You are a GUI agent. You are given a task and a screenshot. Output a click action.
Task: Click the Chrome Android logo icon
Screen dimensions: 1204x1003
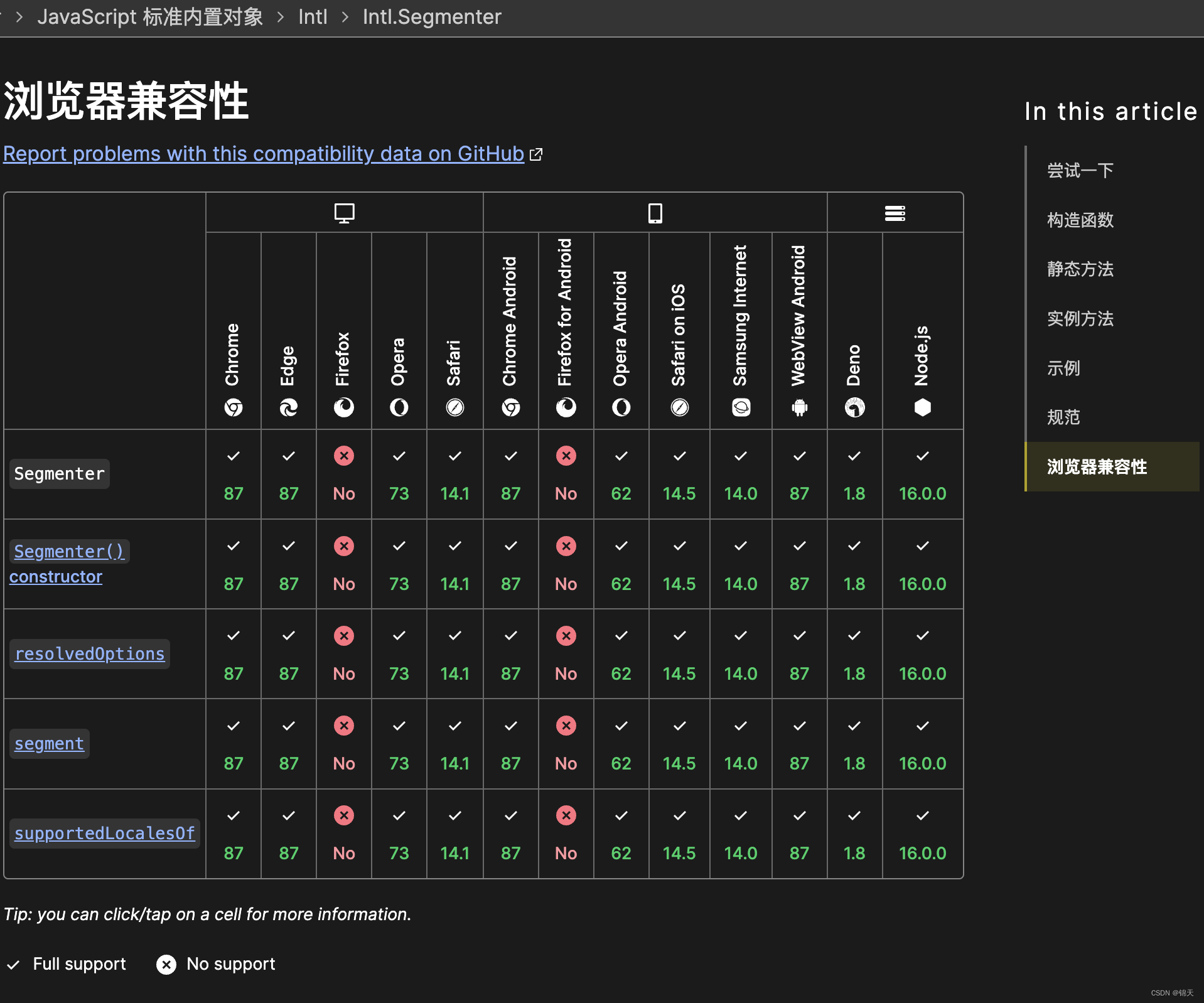(511, 408)
